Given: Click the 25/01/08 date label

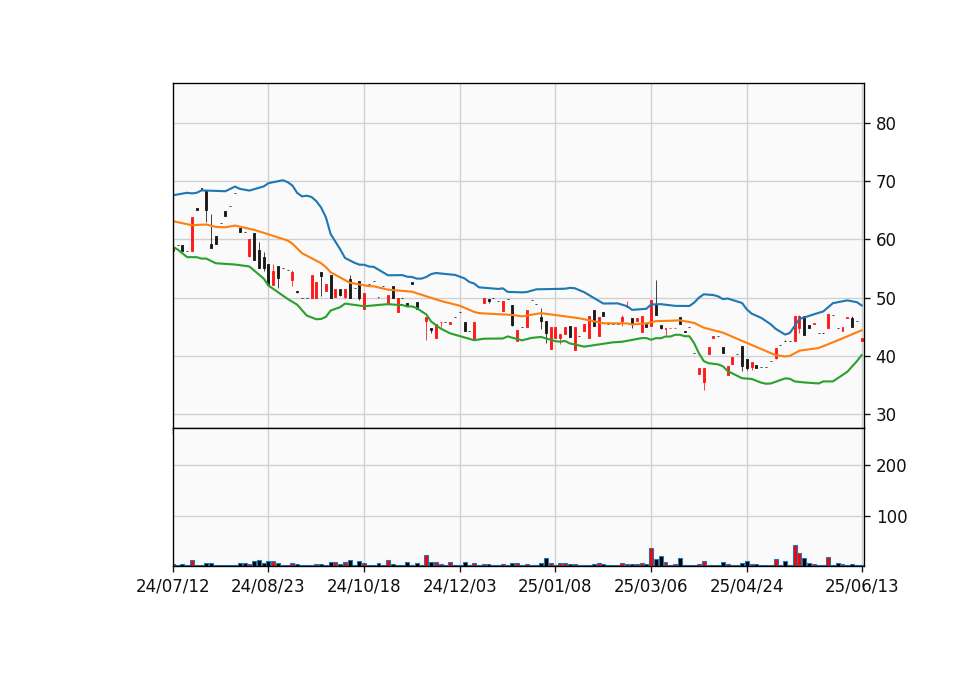Looking at the screenshot, I should coord(555,587).
